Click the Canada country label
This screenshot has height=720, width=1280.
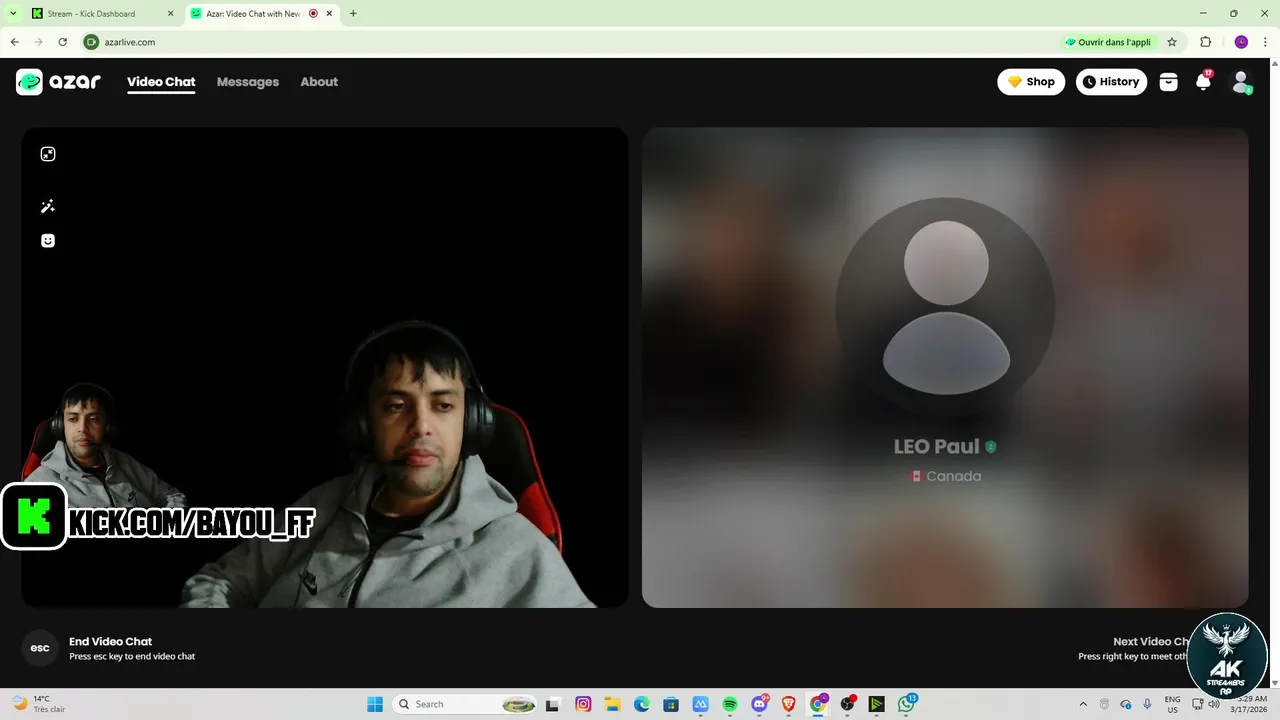[x=945, y=476]
